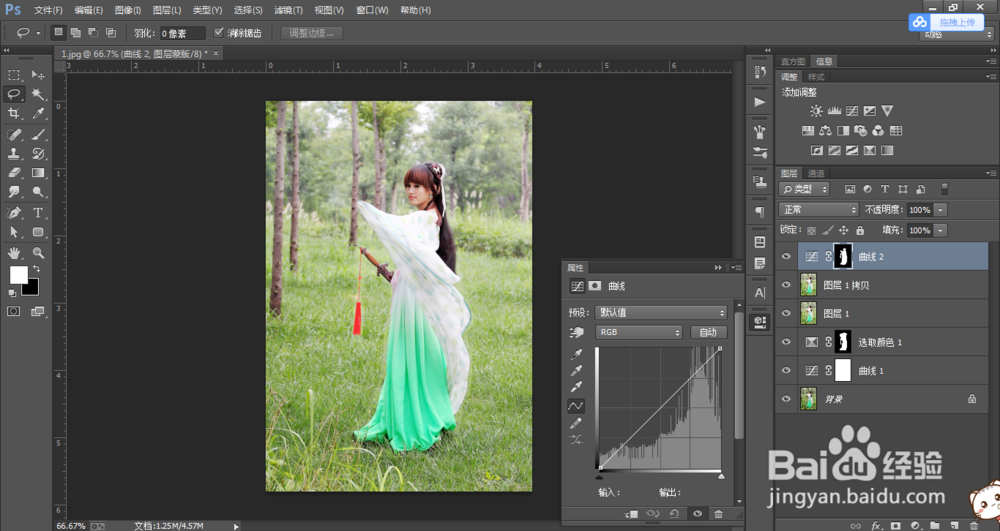Open the 文件(F) menu
The height and width of the screenshot is (531, 1000).
pyautogui.click(x=48, y=10)
